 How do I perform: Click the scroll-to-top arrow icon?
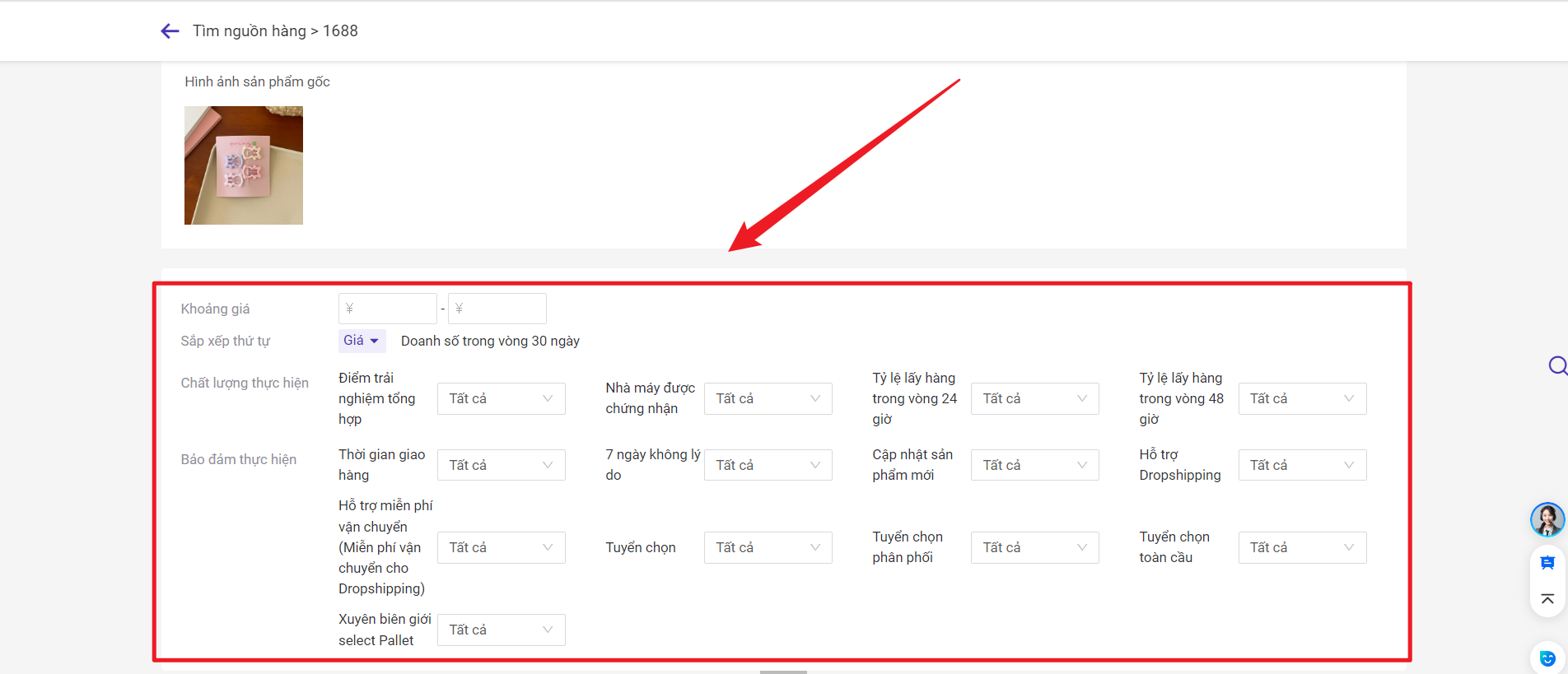click(x=1547, y=599)
